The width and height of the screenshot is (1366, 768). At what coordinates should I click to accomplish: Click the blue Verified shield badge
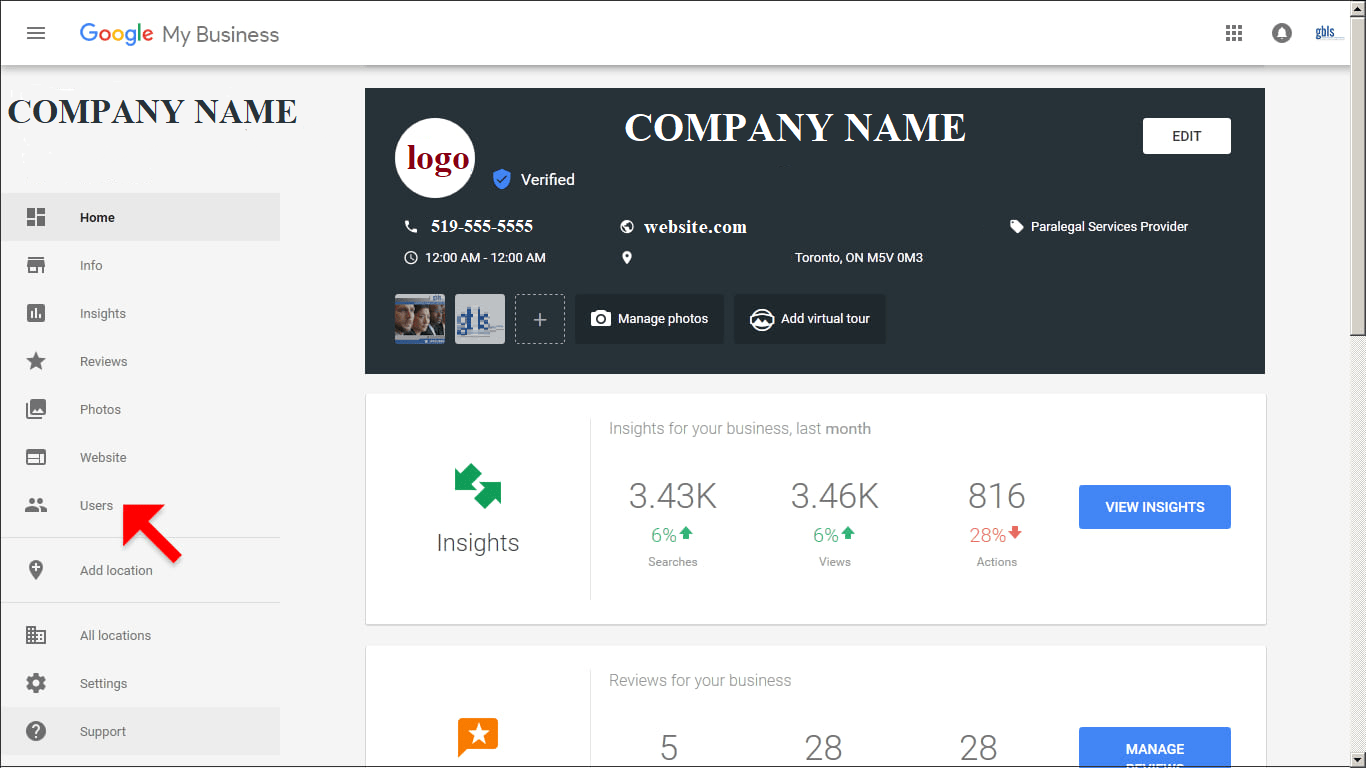pos(502,179)
